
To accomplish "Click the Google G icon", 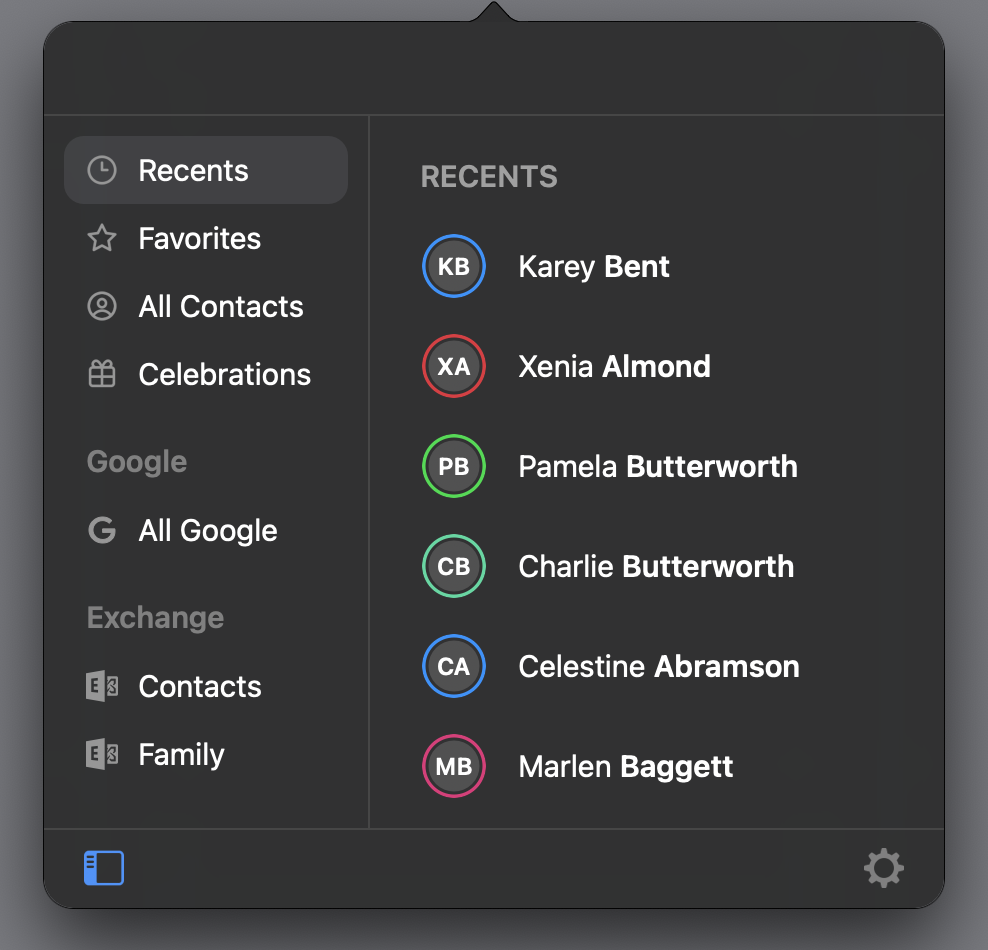I will pos(101,530).
